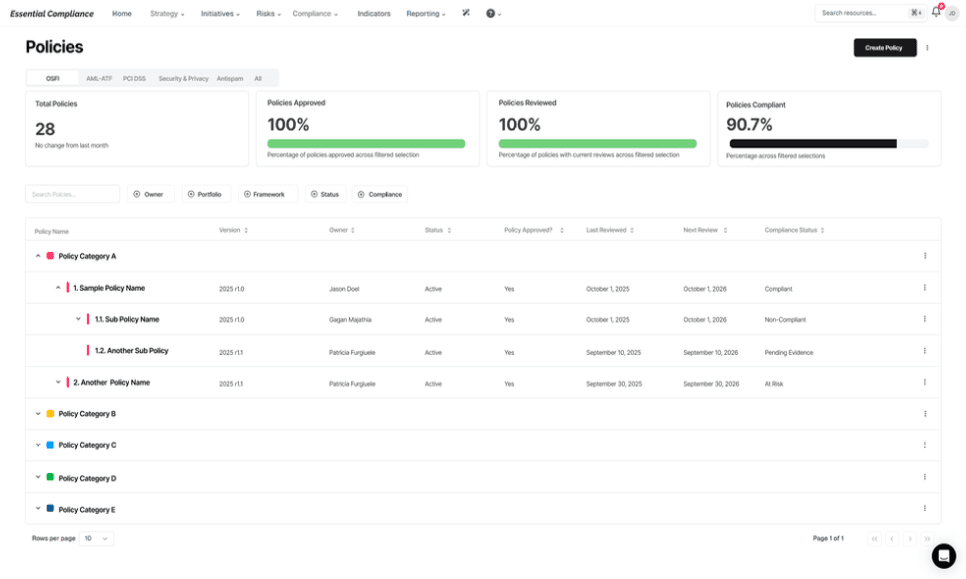
Task: Open the kebab menu for Sample Policy Name
Action: 925,288
